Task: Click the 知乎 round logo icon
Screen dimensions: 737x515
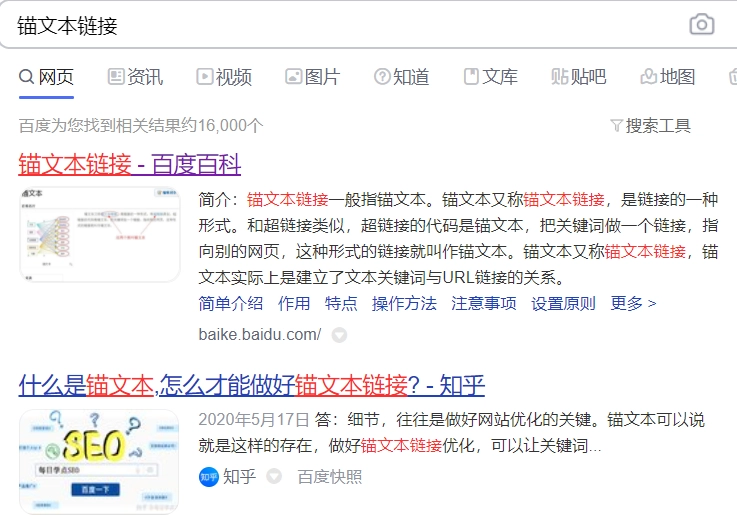Action: [209, 477]
